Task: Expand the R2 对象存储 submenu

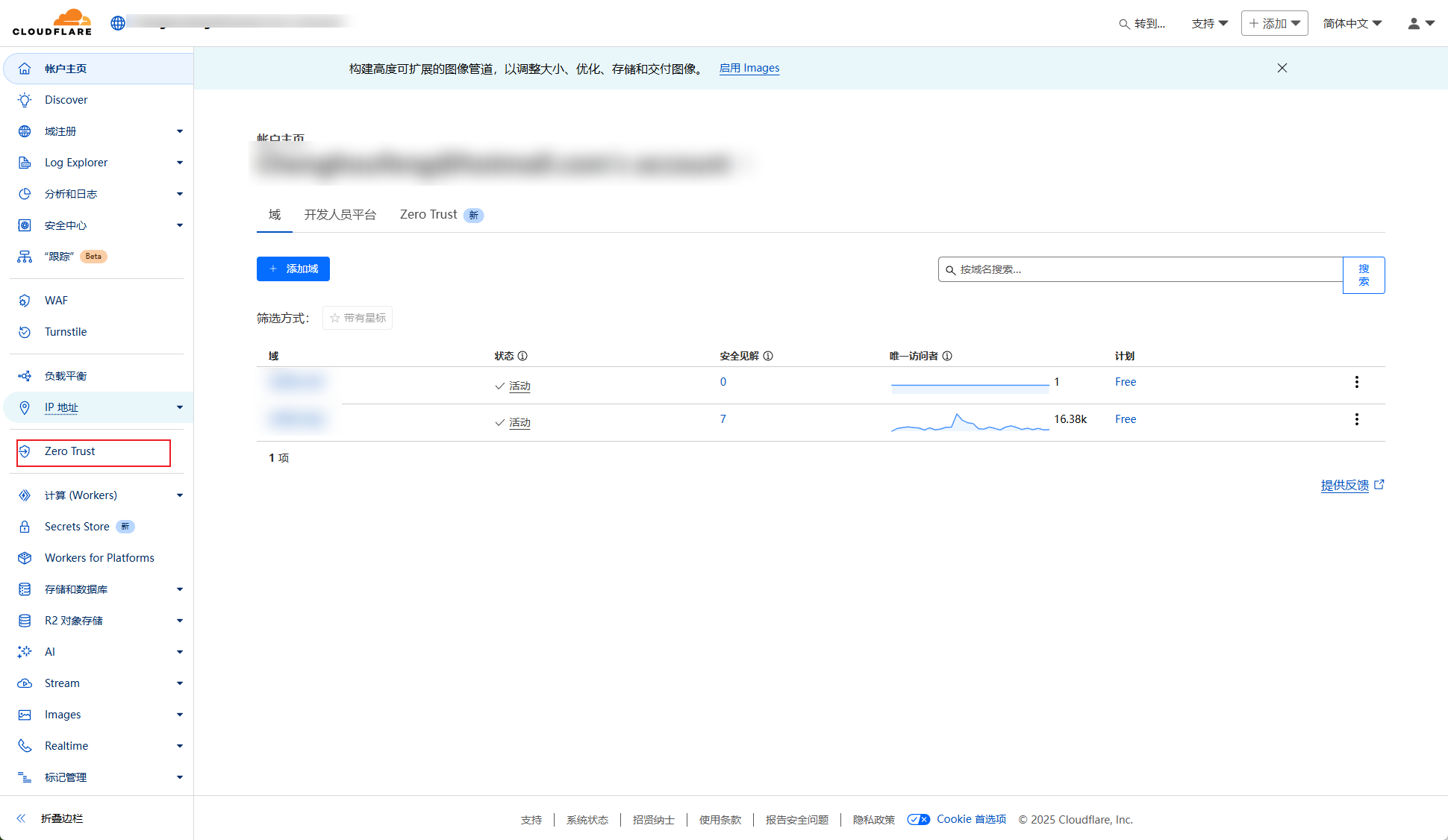Action: pyautogui.click(x=180, y=621)
